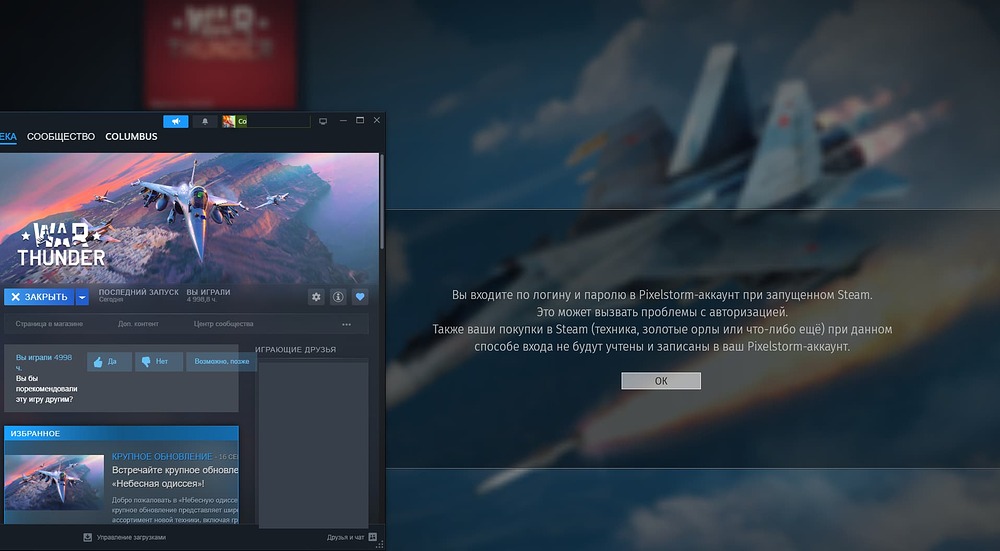
Task: Open the СООБЩЕСТВО tab
Action: [x=61, y=136]
